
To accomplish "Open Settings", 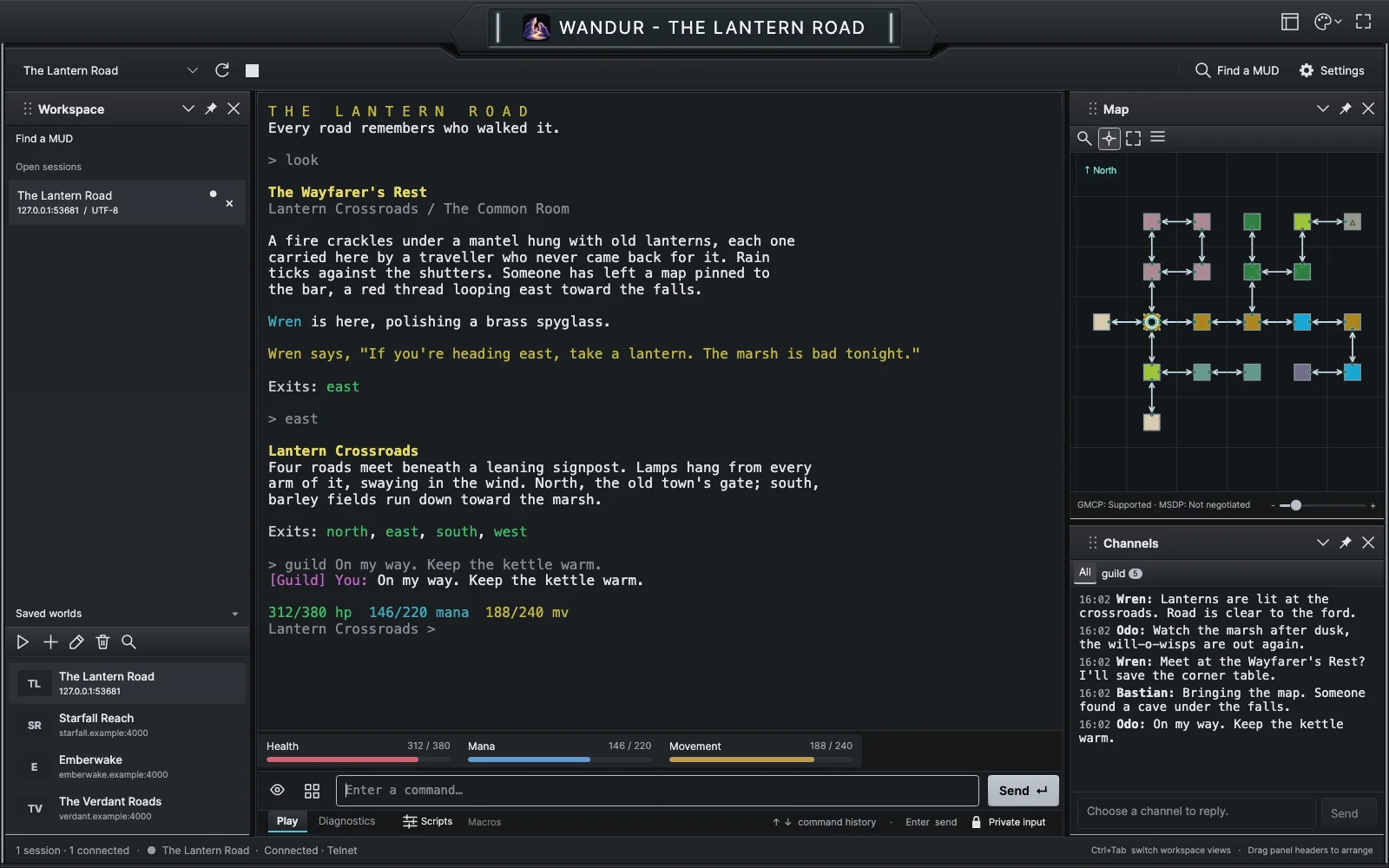I will tap(1331, 70).
